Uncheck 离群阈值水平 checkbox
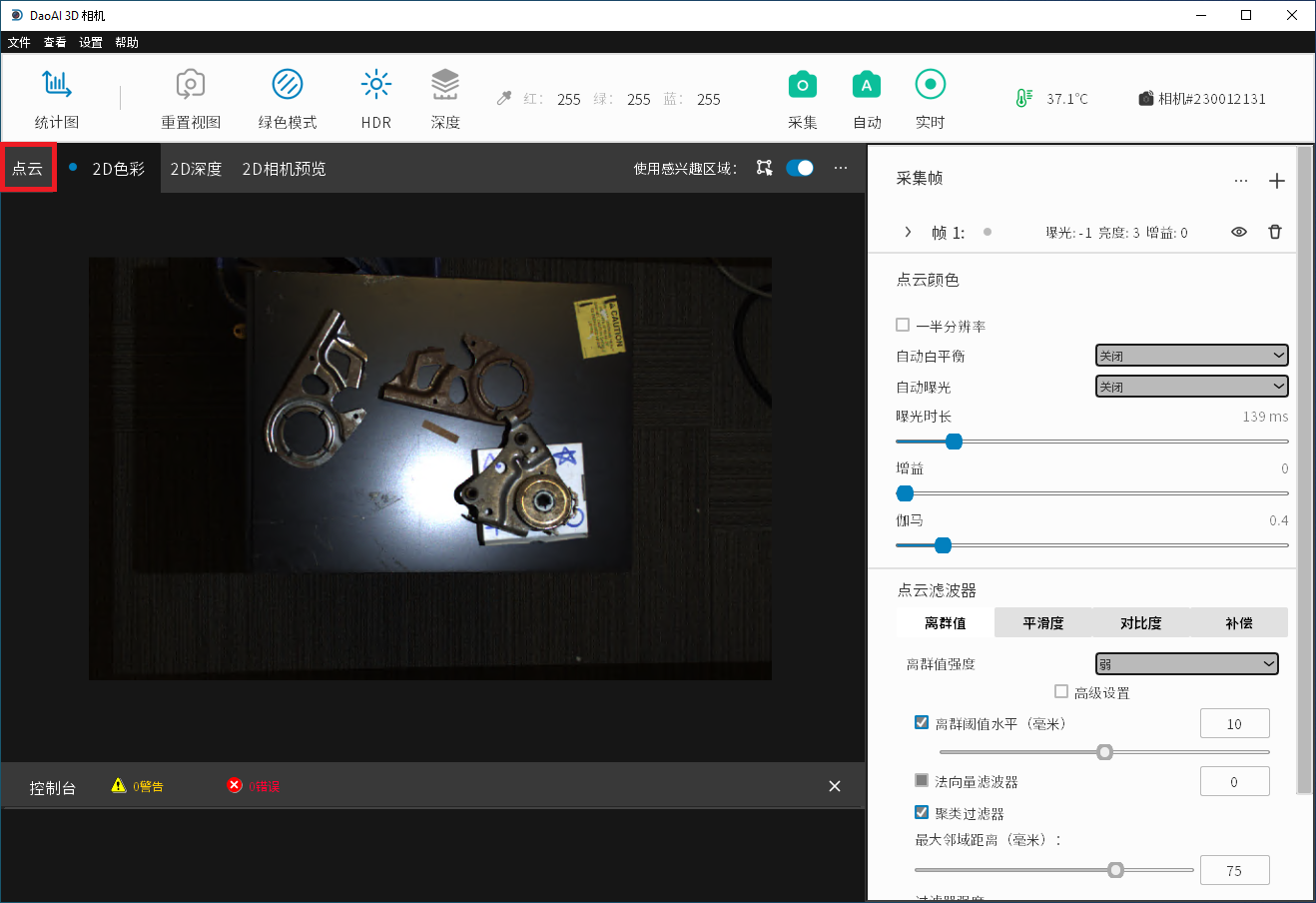Image resolution: width=1316 pixels, height=903 pixels. tap(922, 722)
